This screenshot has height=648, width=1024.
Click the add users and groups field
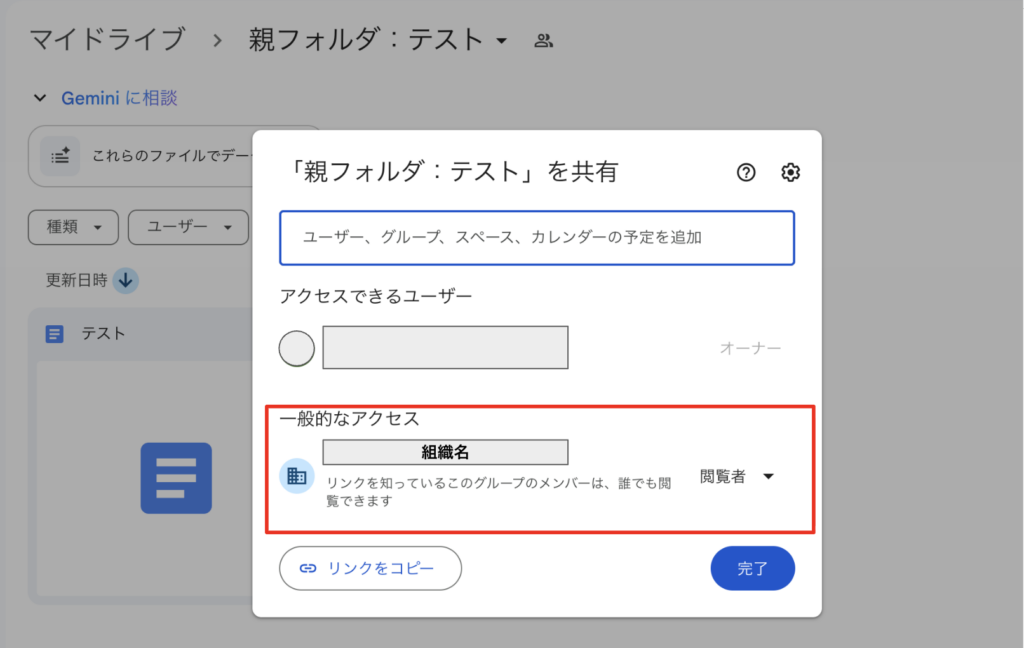537,237
